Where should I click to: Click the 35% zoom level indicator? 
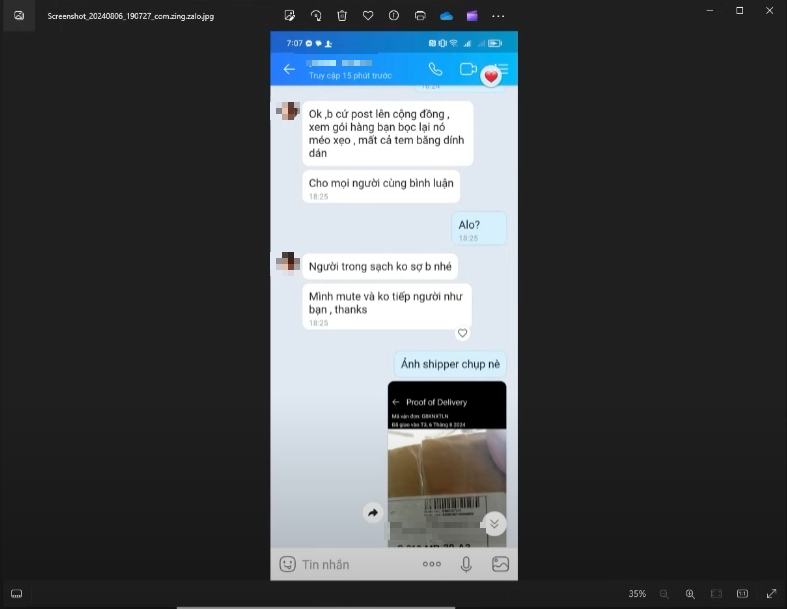(x=637, y=594)
